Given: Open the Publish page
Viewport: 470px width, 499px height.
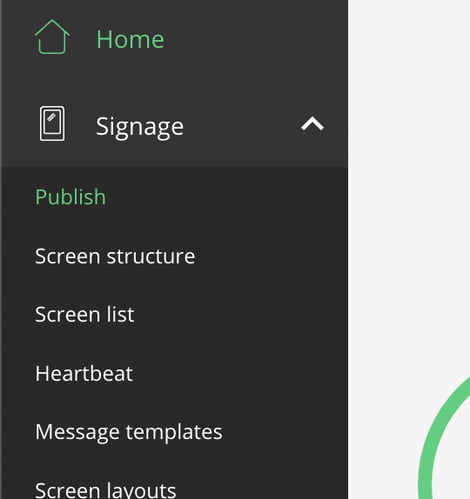Looking at the screenshot, I should coord(70,197).
